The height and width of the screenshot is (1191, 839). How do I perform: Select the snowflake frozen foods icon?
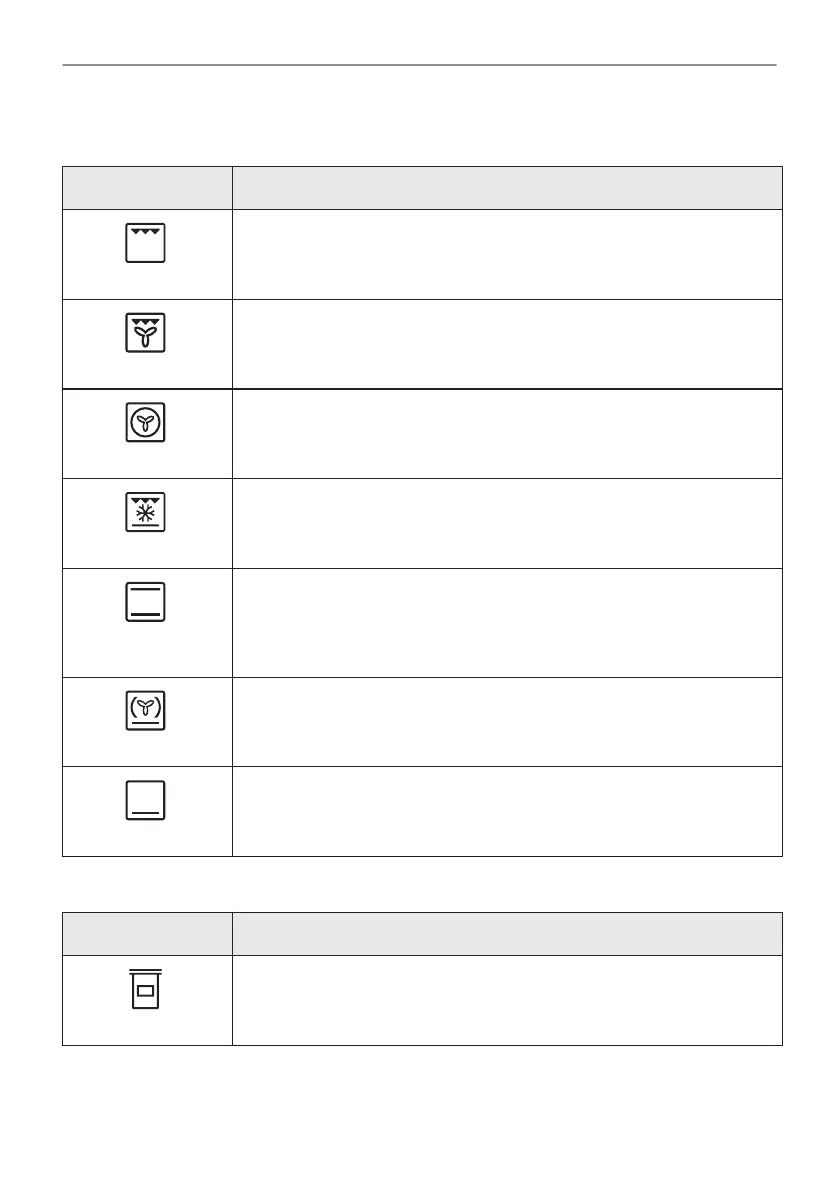pyautogui.click(x=145, y=512)
